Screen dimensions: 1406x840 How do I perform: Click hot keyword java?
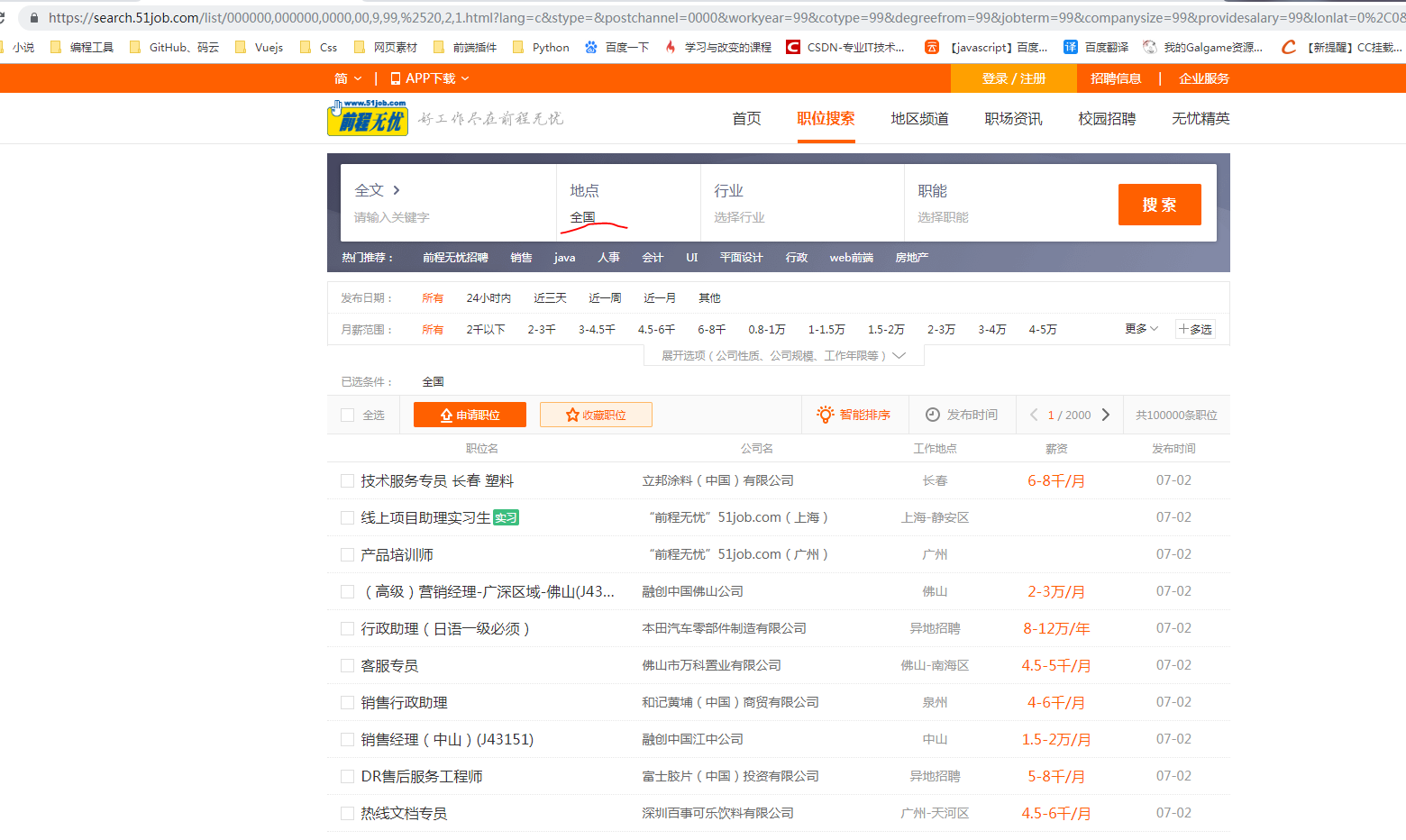[x=564, y=258]
